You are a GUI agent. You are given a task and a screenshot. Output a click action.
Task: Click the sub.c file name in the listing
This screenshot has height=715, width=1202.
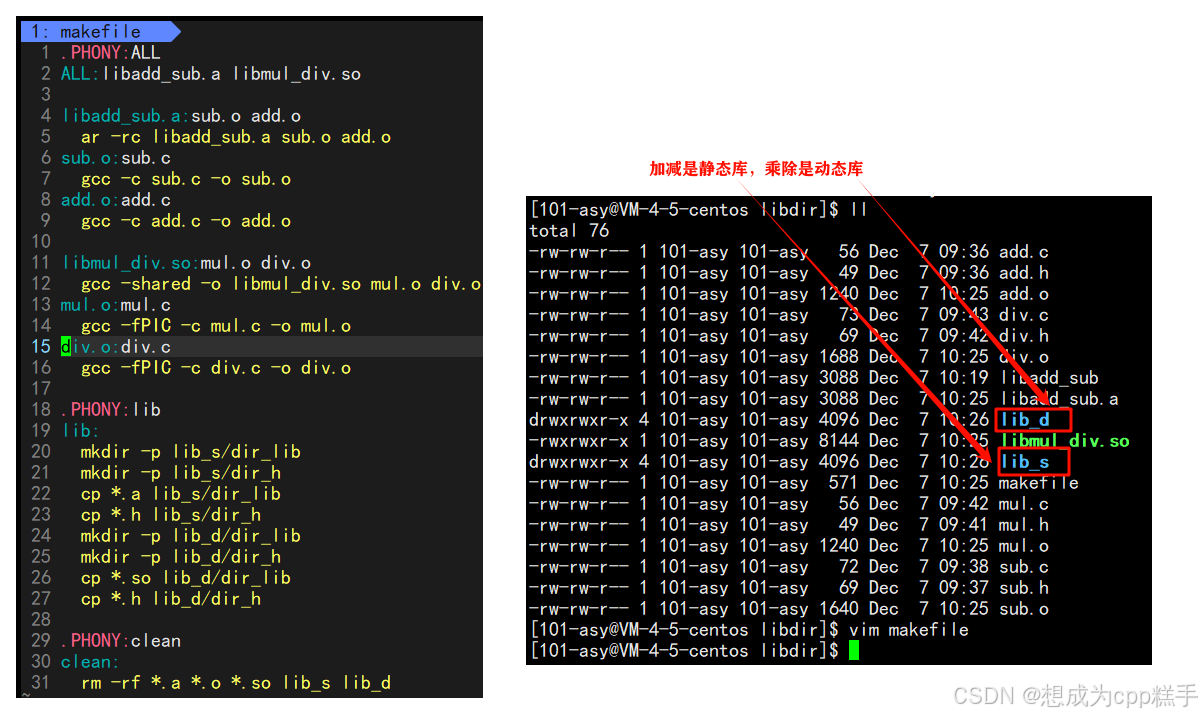1025,567
